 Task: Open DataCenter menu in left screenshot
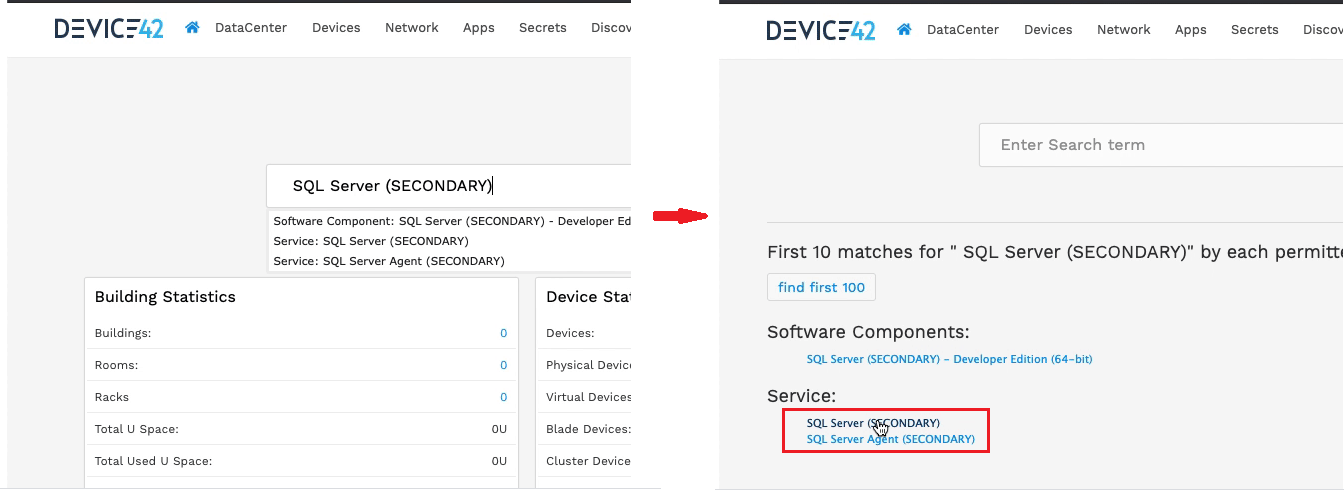251,28
